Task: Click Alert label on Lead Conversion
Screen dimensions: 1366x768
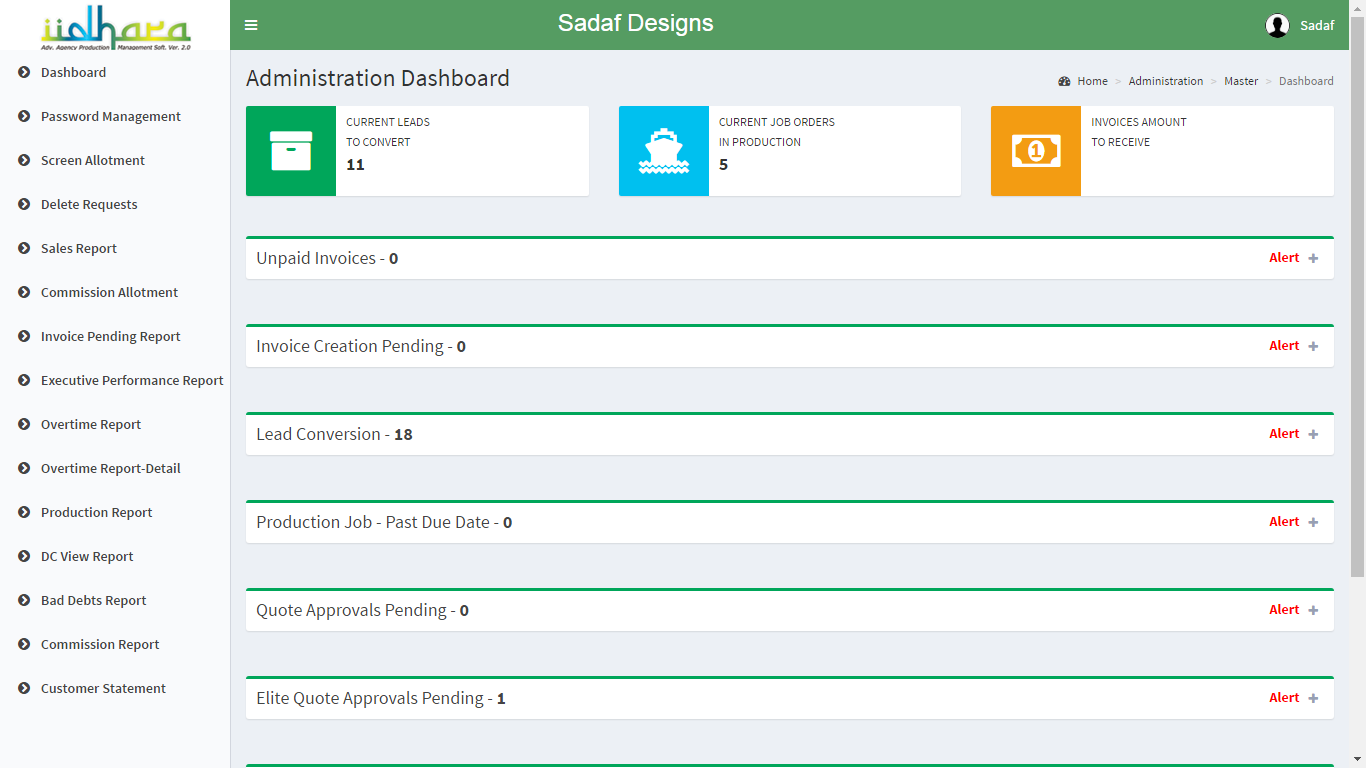Action: coord(1284,434)
